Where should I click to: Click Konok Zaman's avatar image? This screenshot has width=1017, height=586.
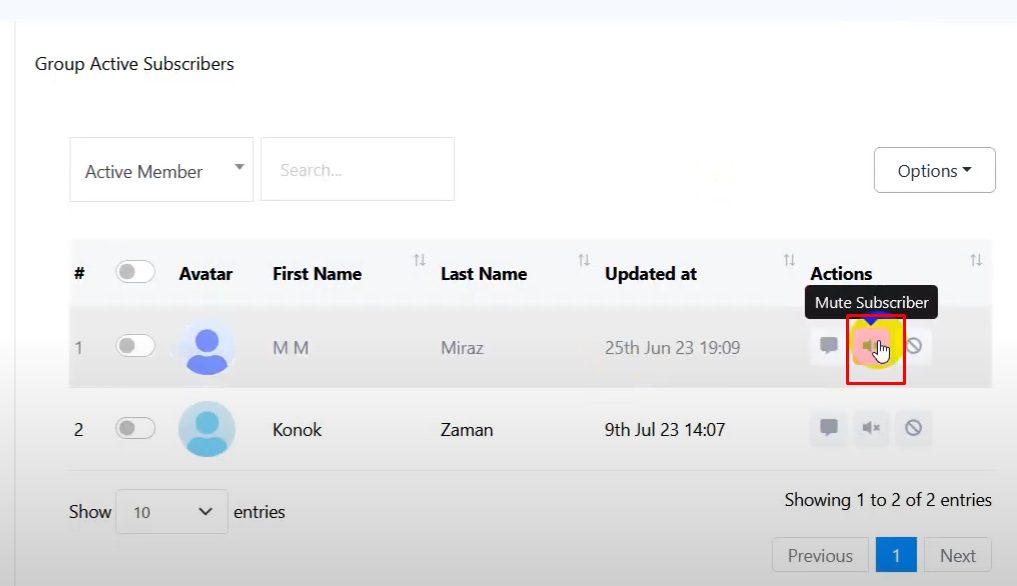[x=207, y=430]
